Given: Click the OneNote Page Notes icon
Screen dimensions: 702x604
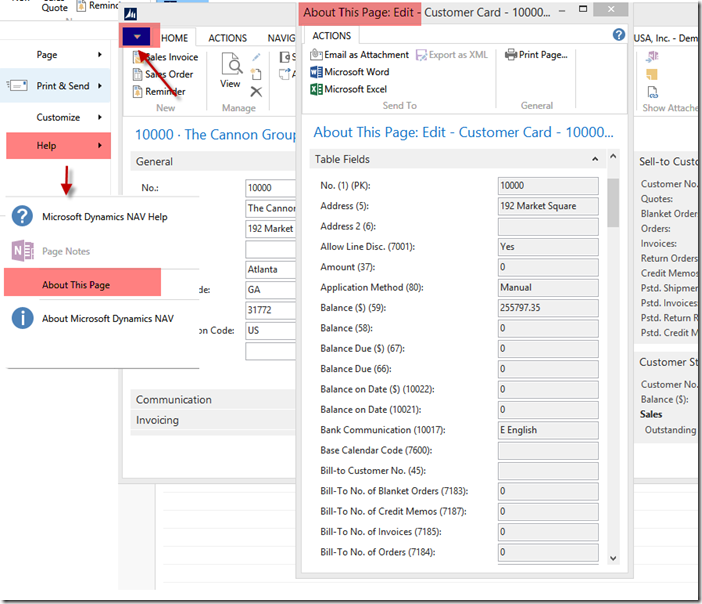Looking at the screenshot, I should (22, 251).
